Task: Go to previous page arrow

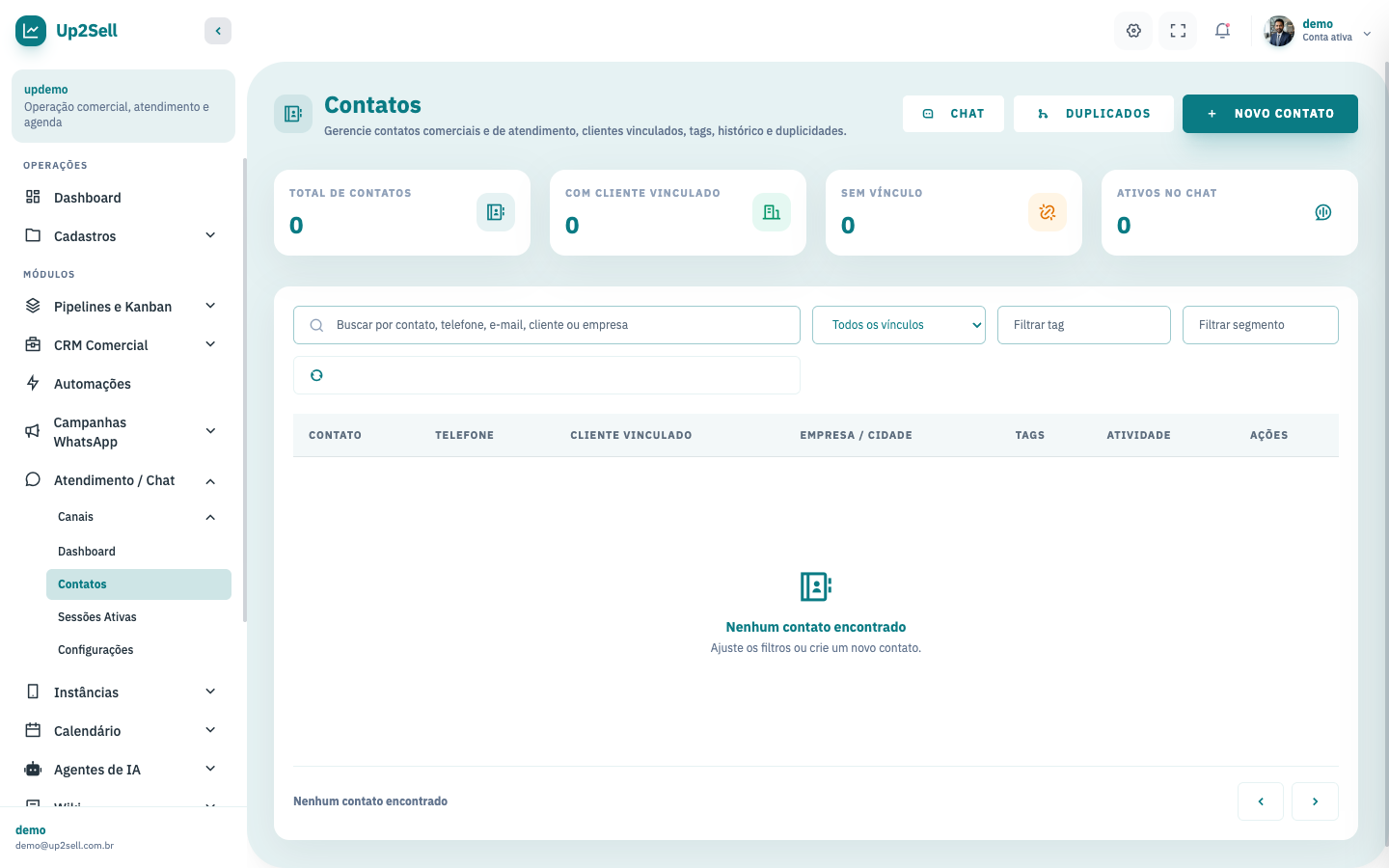Action: [1261, 801]
